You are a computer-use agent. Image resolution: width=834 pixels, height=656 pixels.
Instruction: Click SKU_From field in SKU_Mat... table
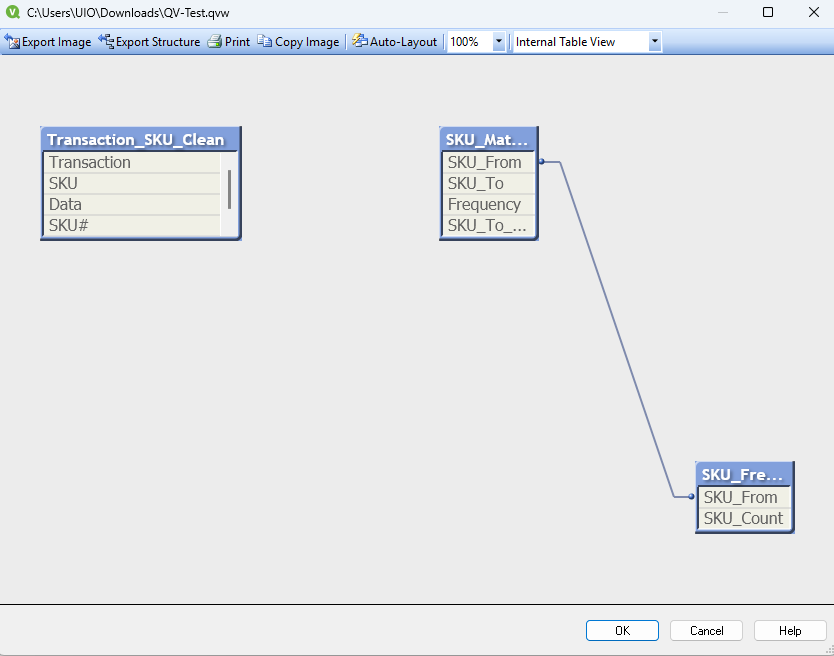coord(488,162)
